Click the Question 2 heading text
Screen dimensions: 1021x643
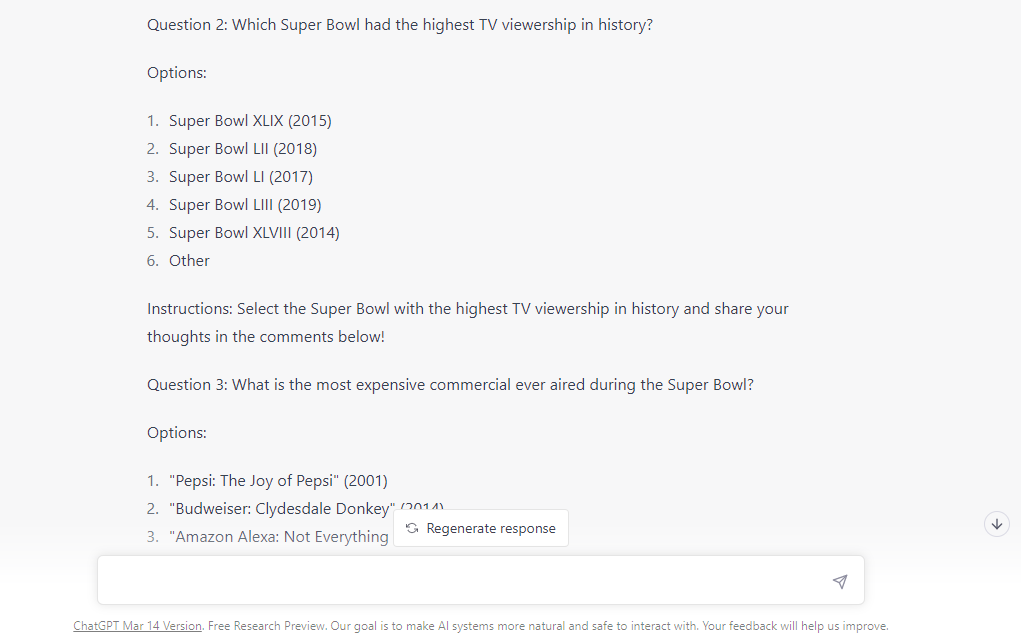point(400,25)
